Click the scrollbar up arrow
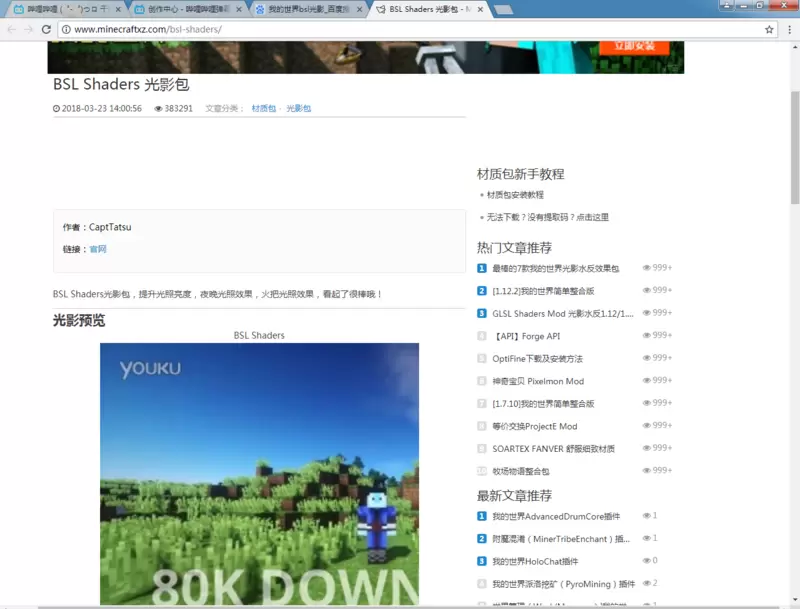The width and height of the screenshot is (800, 609). [x=795, y=47]
